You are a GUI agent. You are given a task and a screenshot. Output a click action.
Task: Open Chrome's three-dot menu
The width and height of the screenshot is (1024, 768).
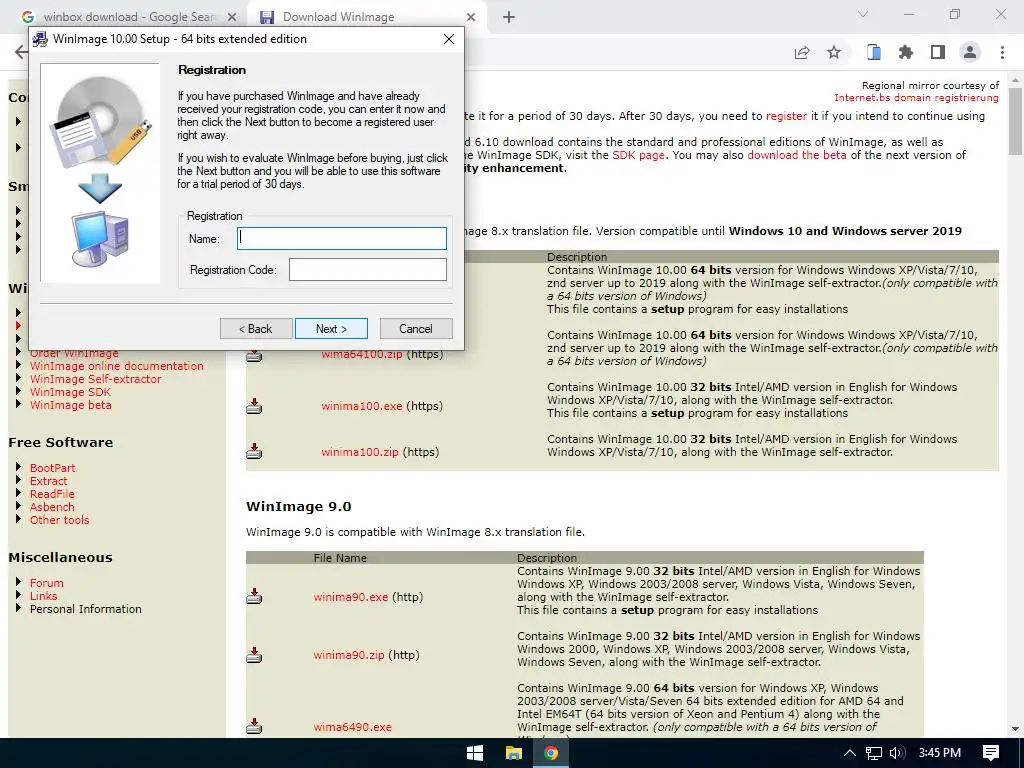(x=1002, y=53)
